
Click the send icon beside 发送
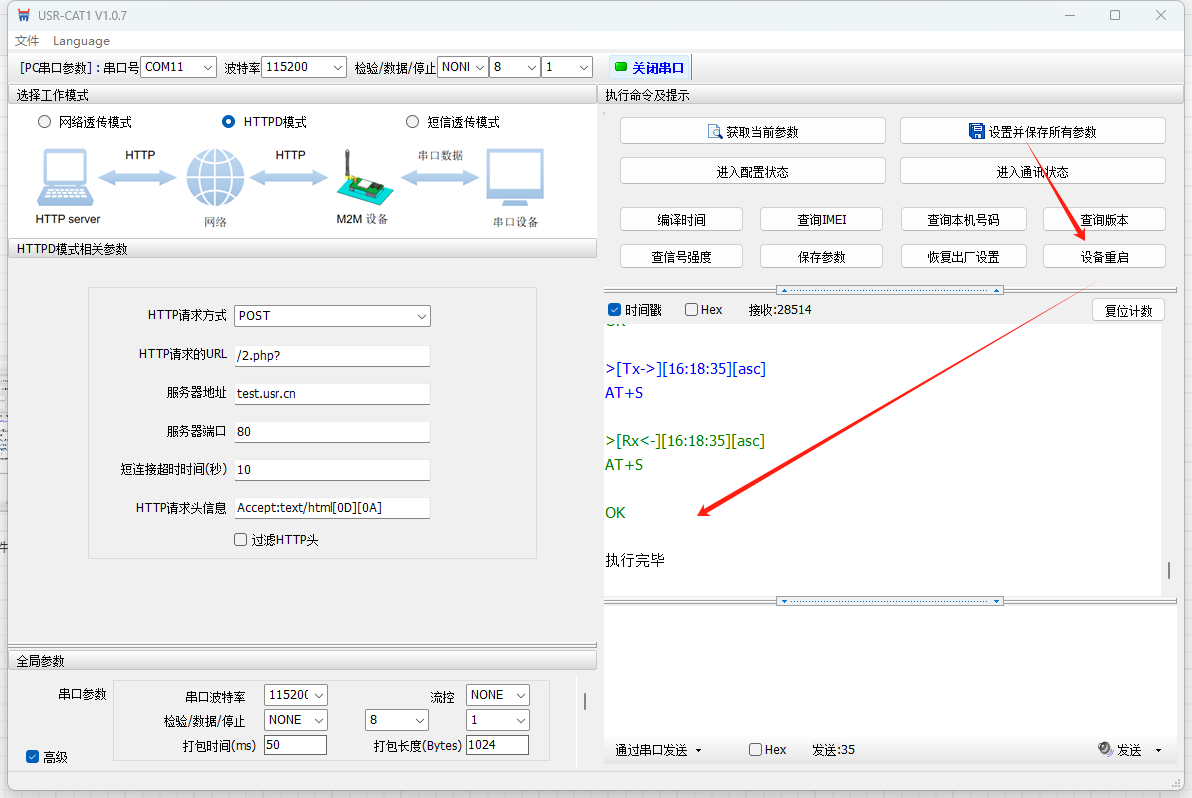point(1105,749)
